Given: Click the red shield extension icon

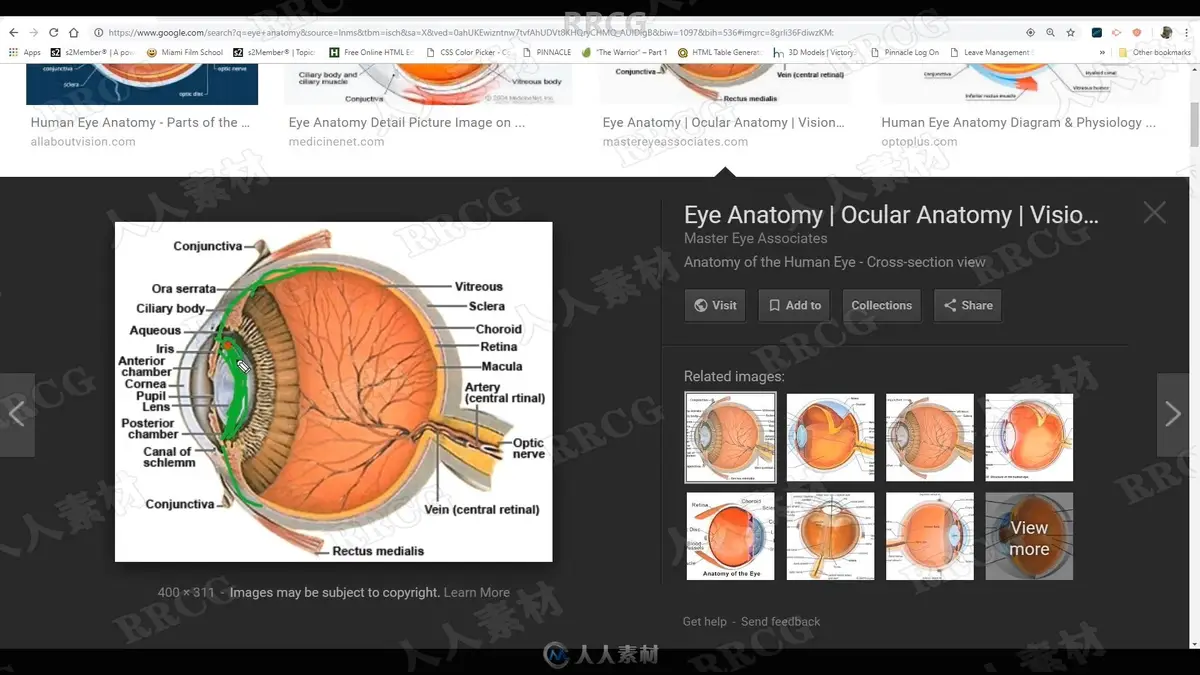Looking at the screenshot, I should tap(1137, 33).
